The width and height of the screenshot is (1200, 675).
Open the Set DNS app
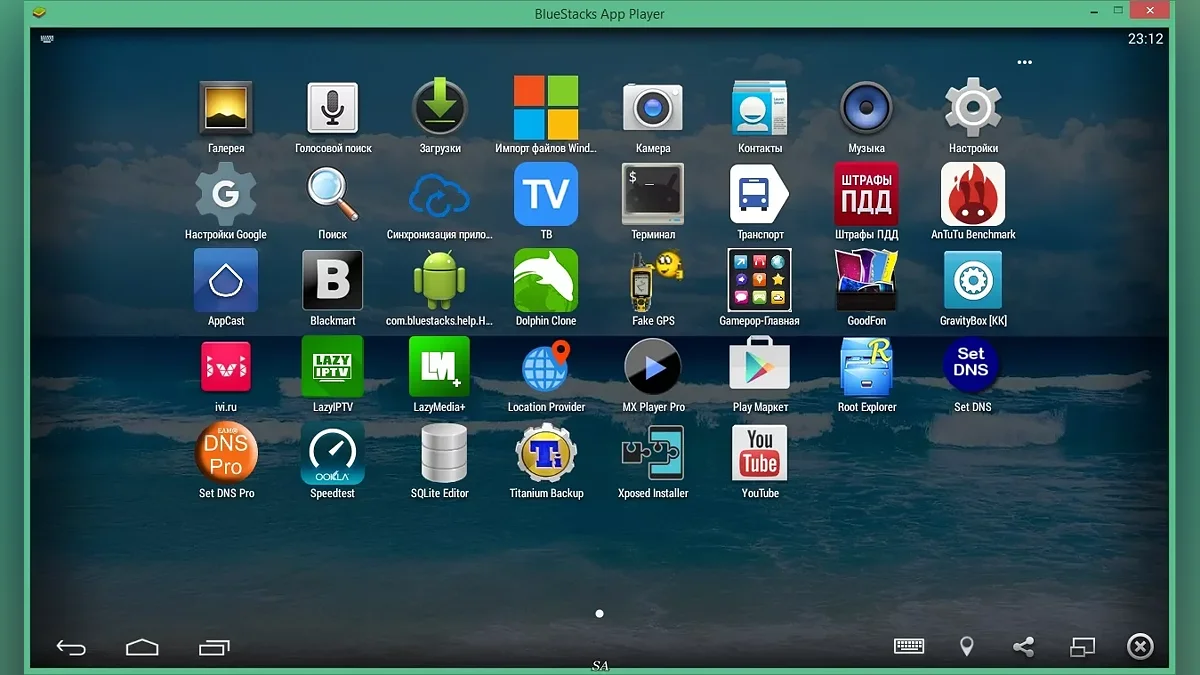pyautogui.click(x=972, y=367)
